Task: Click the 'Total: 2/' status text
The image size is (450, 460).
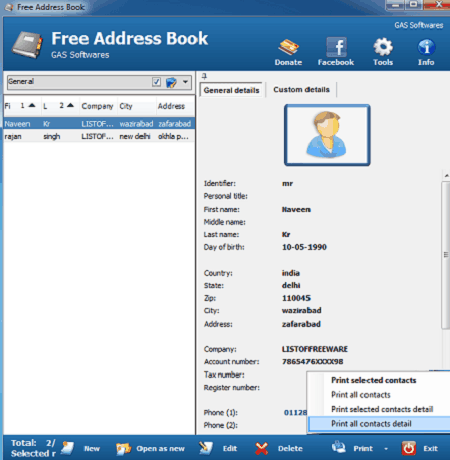Action: coord(33,443)
